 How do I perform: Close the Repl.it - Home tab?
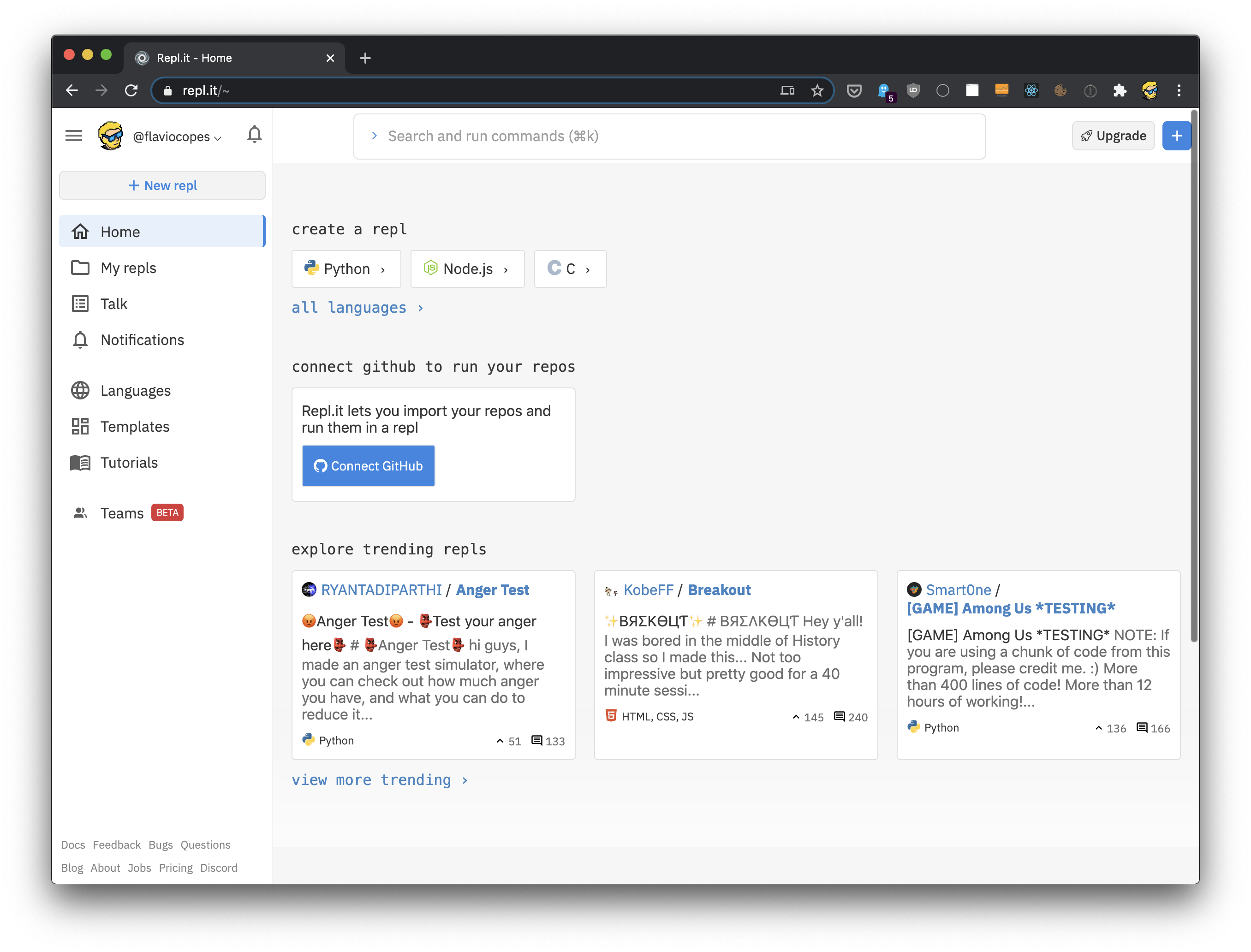(330, 58)
